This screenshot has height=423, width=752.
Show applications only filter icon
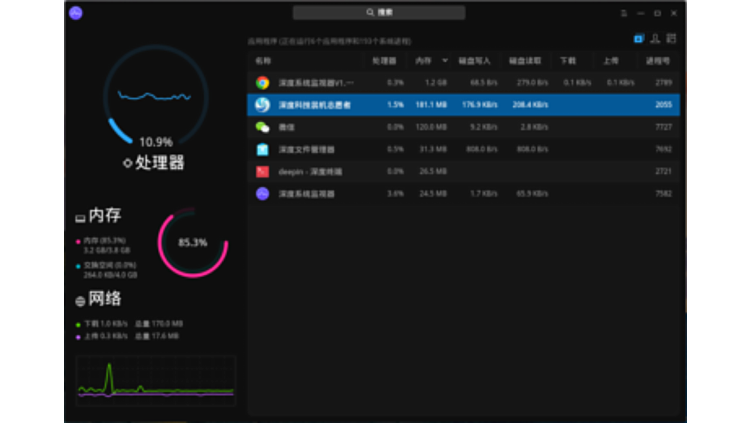[x=638, y=39]
